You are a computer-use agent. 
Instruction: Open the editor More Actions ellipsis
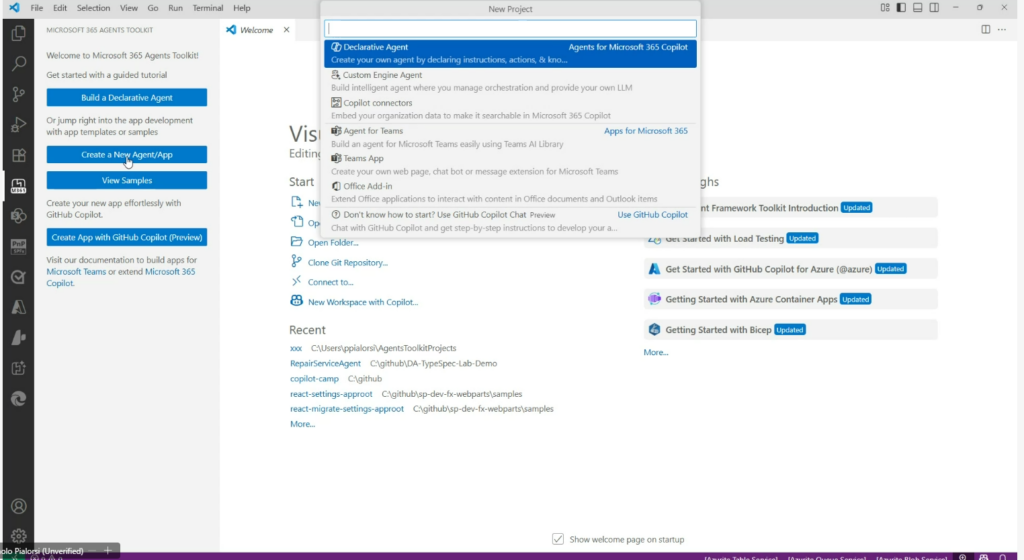pyautogui.click(x=1002, y=29)
